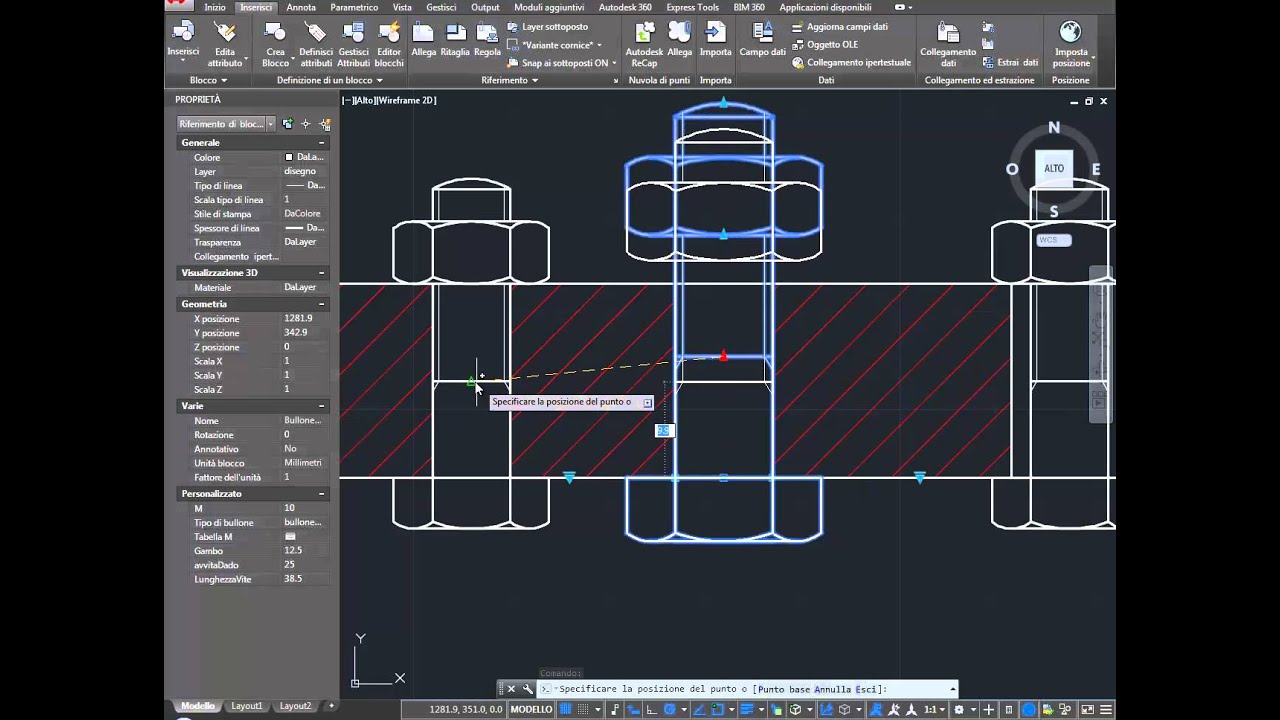Open the status bar customization menu icon
Screen dimensions: 1280x720
point(1106,710)
